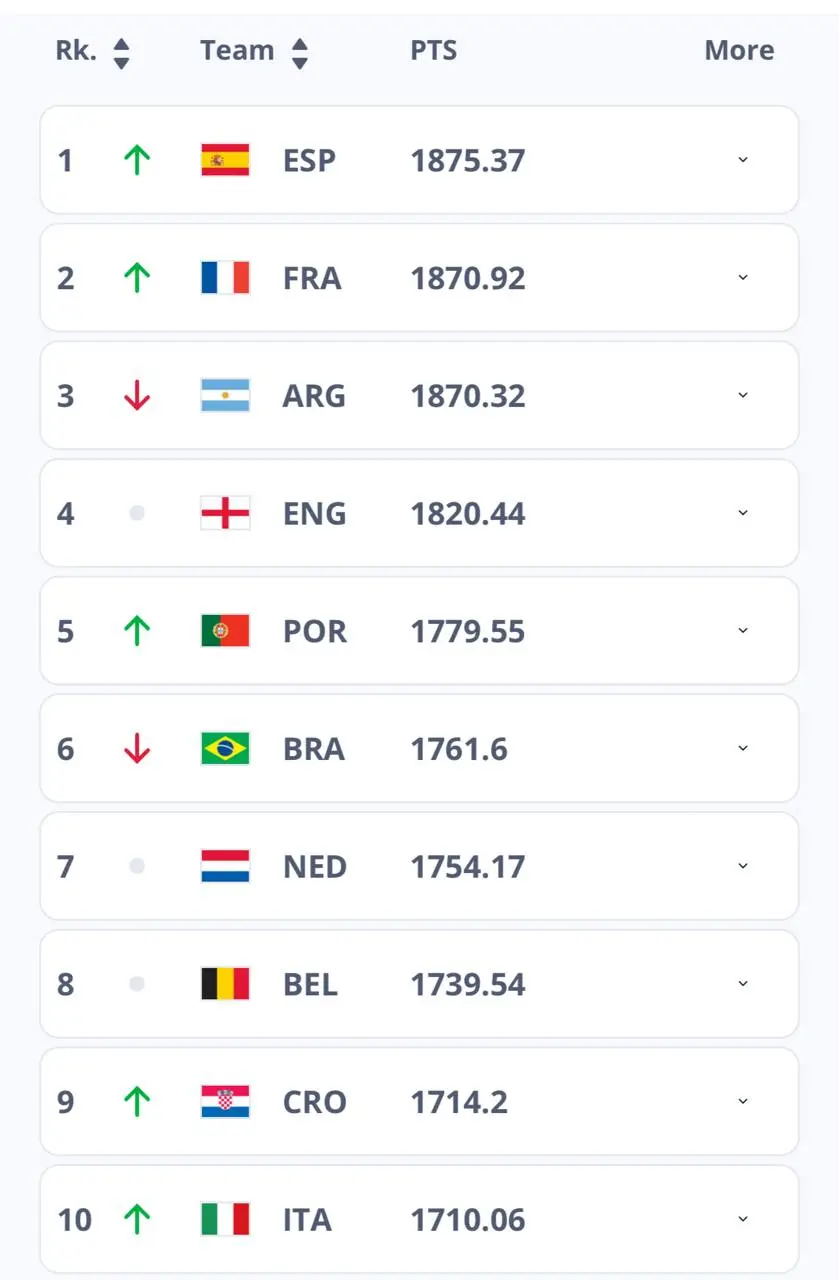The height and width of the screenshot is (1280, 839).
Task: Click the Italy flag icon
Action: click(225, 1220)
